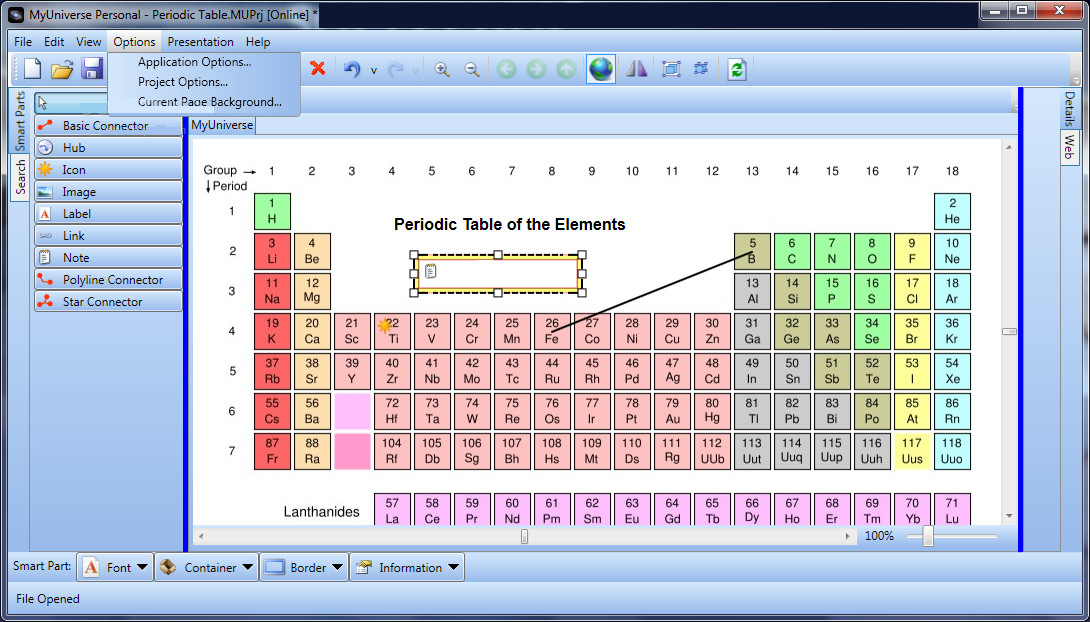Click the overlapping frames icon in the toolbar
This screenshot has width=1090, height=622.
[671, 69]
